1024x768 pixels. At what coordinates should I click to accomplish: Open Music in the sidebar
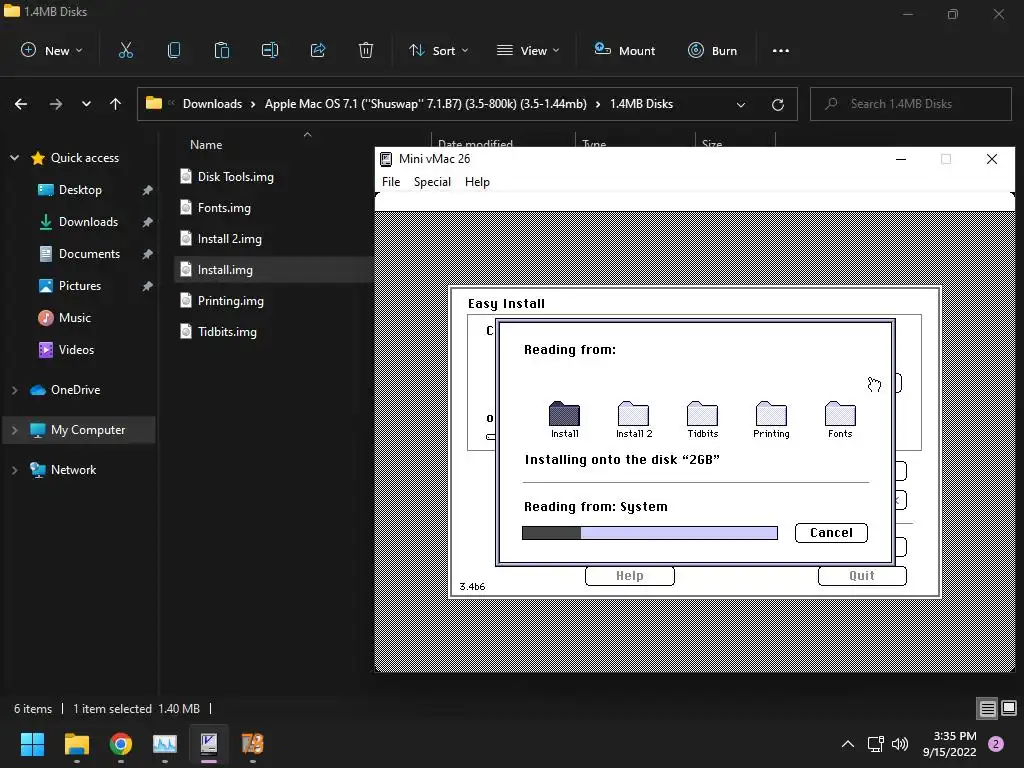(74, 318)
